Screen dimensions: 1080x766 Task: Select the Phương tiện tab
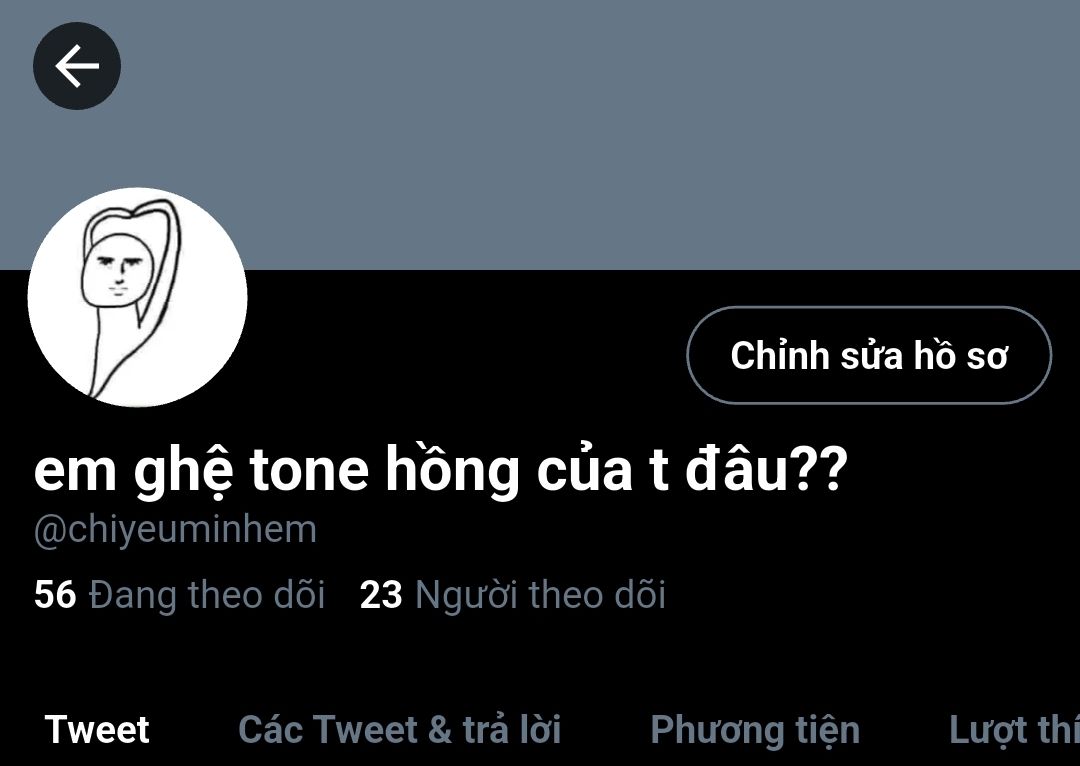756,731
